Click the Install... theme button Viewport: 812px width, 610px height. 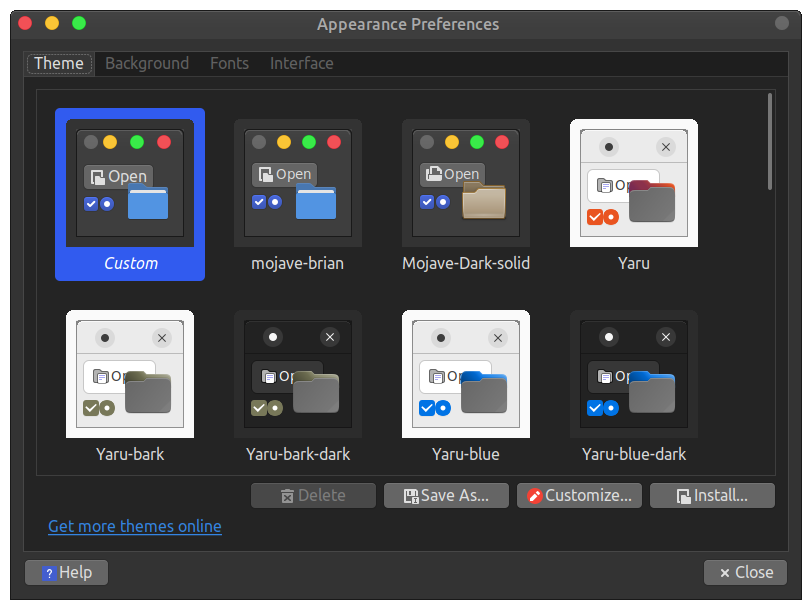coord(713,496)
